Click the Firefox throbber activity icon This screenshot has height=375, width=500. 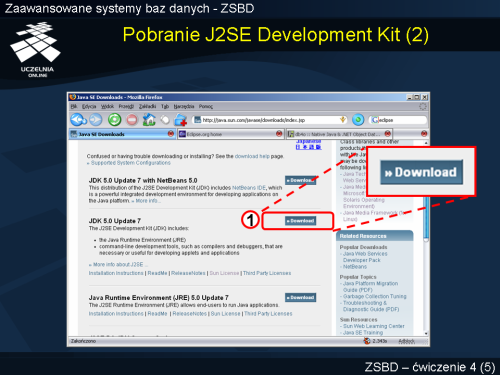pos(423,106)
